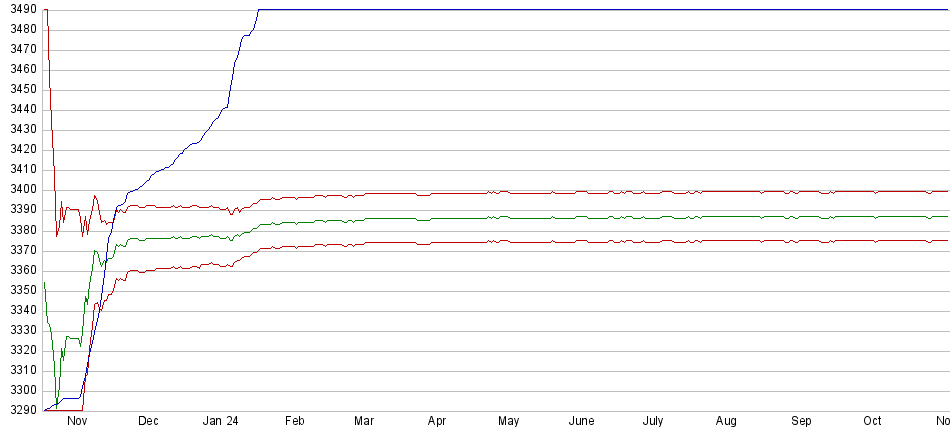Screen dimensions: 950x435
Task: Click the 'Apr' month label
Action: coord(436,422)
